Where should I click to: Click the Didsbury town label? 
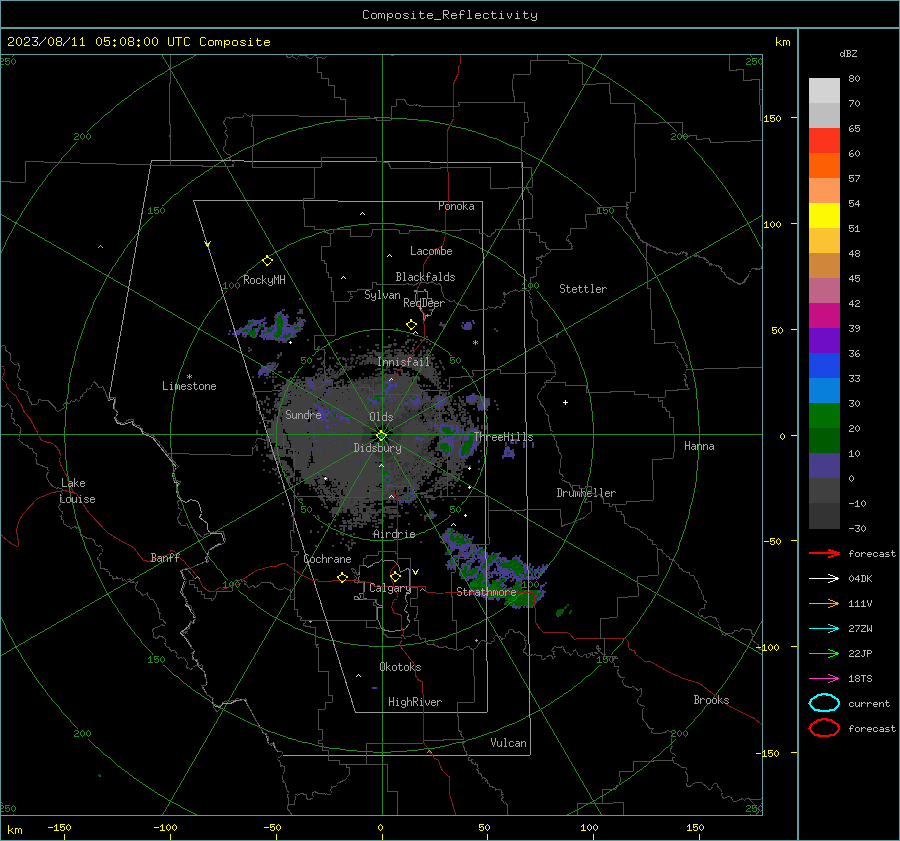(x=377, y=448)
